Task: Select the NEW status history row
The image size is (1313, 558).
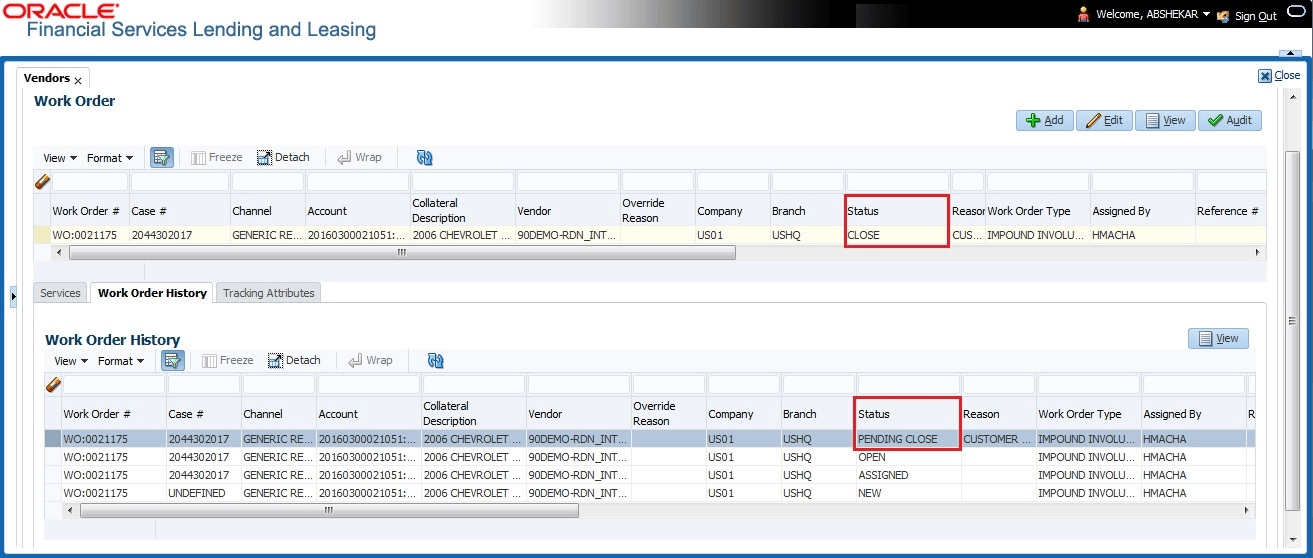Action: pos(648,493)
